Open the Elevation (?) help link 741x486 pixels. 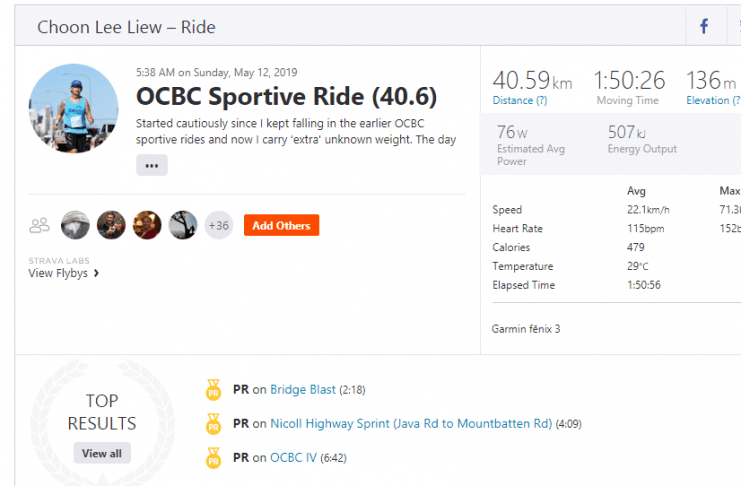tap(713, 100)
